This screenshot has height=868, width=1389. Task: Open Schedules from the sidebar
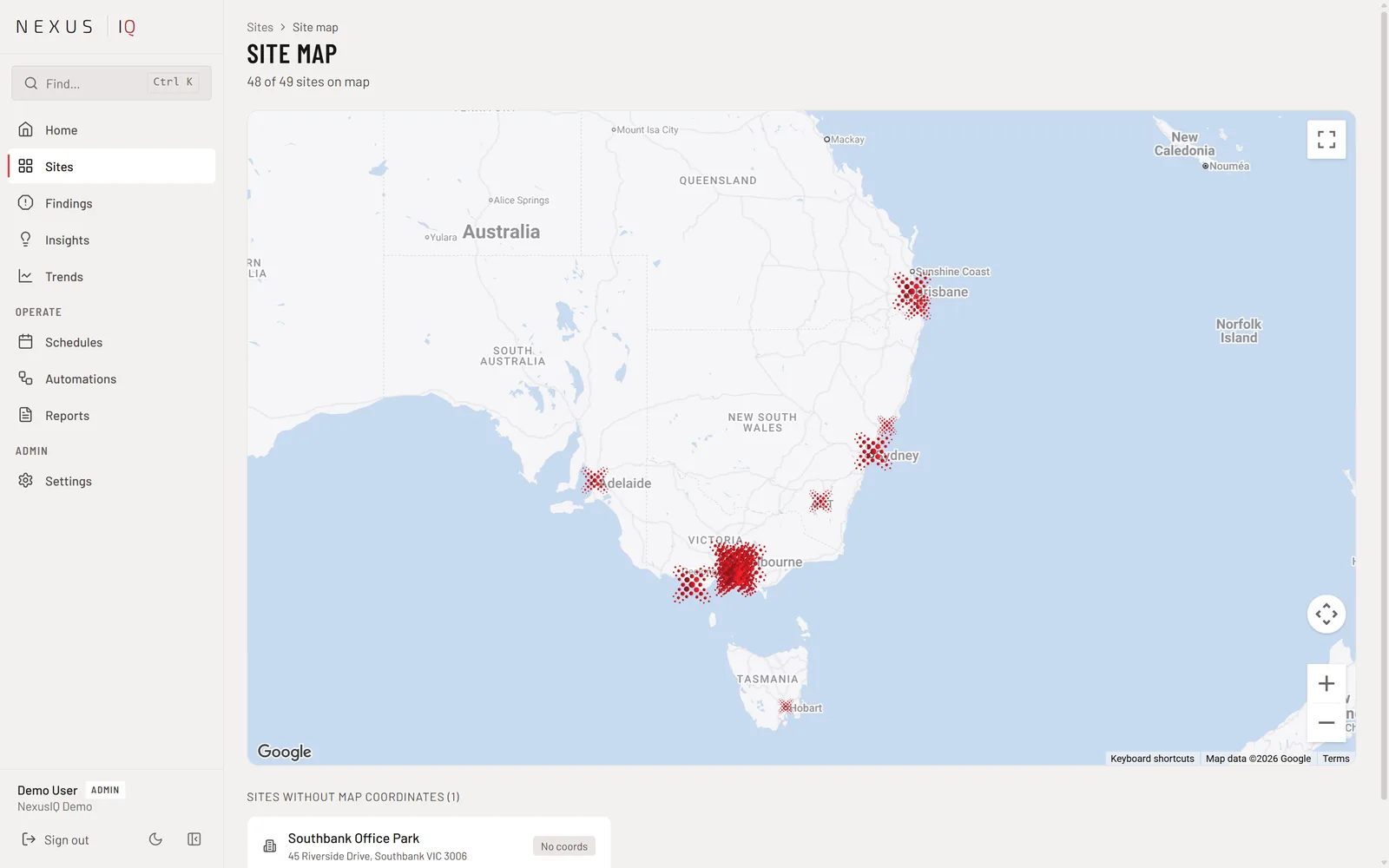(x=111, y=342)
